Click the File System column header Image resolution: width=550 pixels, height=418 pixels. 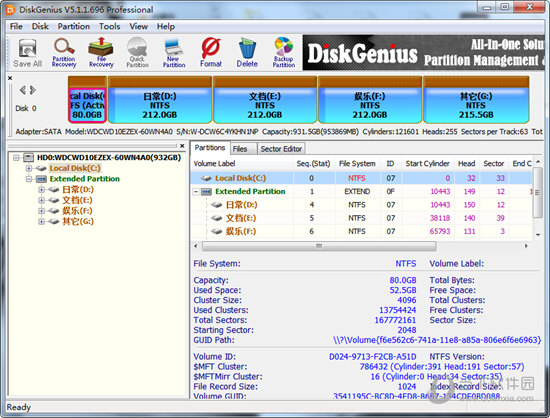click(357, 163)
